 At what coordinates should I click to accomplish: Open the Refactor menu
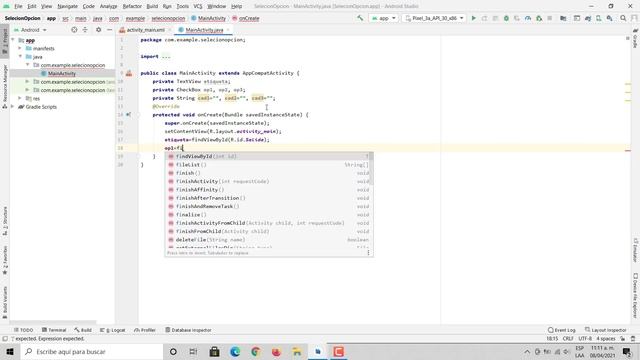pyautogui.click(x=132, y=6)
